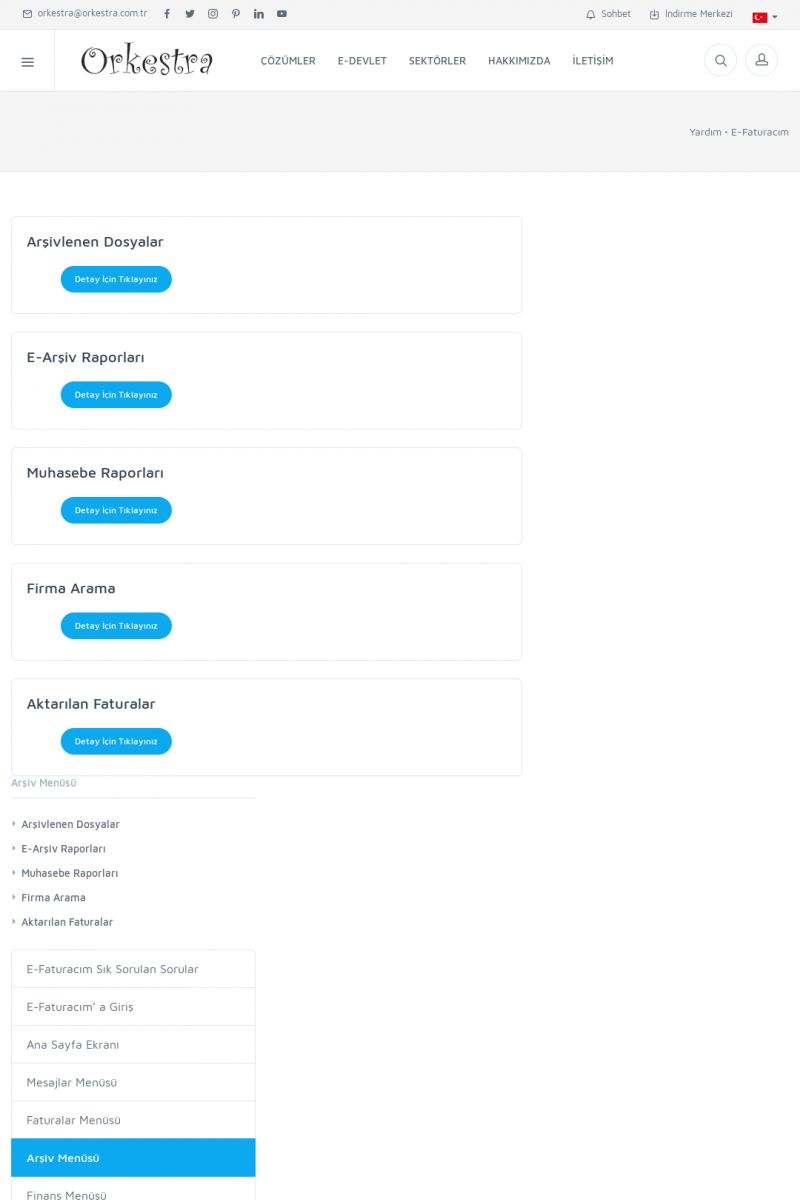Click the user account icon

[x=761, y=61]
